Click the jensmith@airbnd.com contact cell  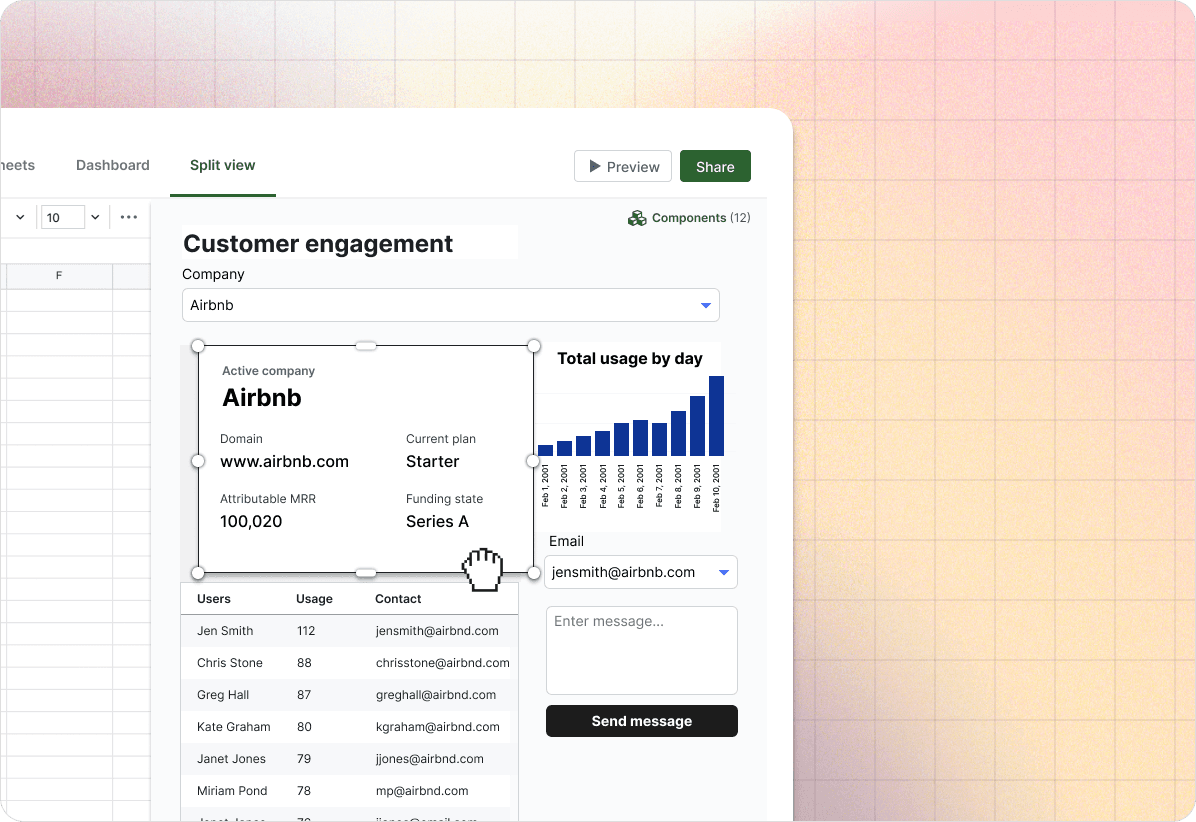click(x=437, y=631)
